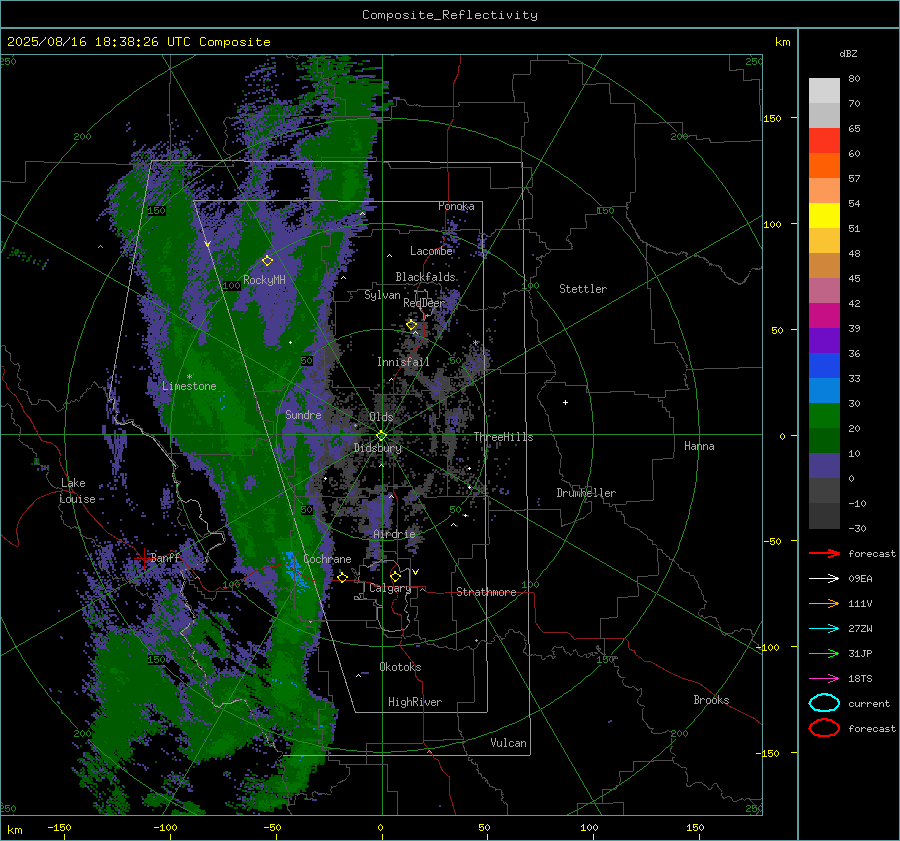The image size is (900, 841).
Task: Click the Innisfail label
Action: [x=403, y=362]
